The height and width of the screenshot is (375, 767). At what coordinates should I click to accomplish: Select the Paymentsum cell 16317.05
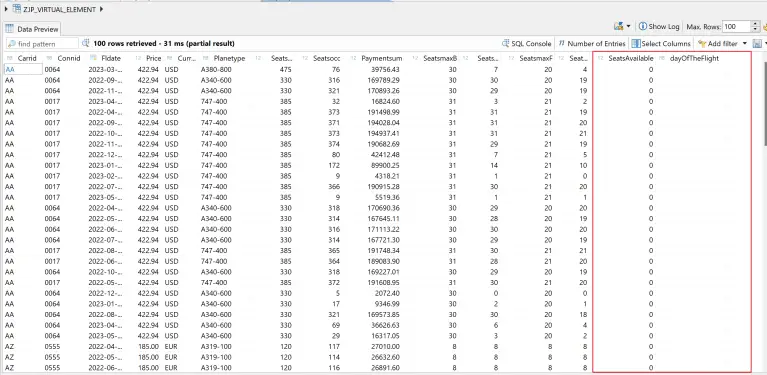click(x=385, y=335)
